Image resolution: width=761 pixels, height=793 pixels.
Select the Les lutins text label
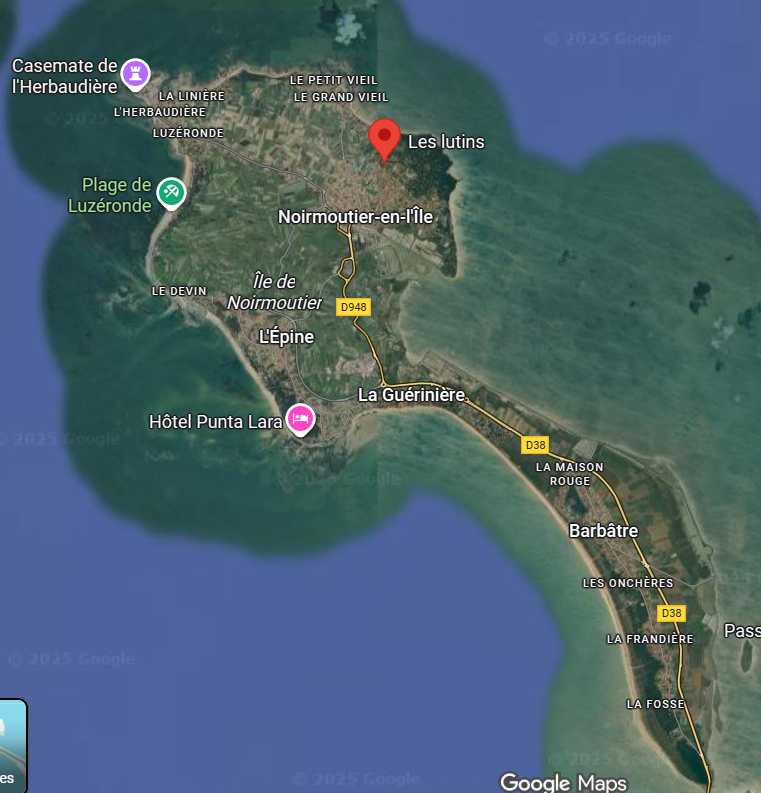point(446,142)
